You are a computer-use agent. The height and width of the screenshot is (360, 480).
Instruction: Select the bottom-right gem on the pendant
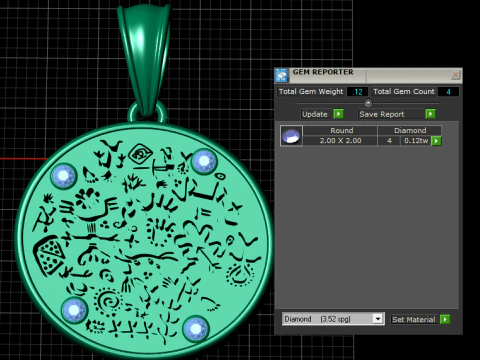[x=196, y=328]
